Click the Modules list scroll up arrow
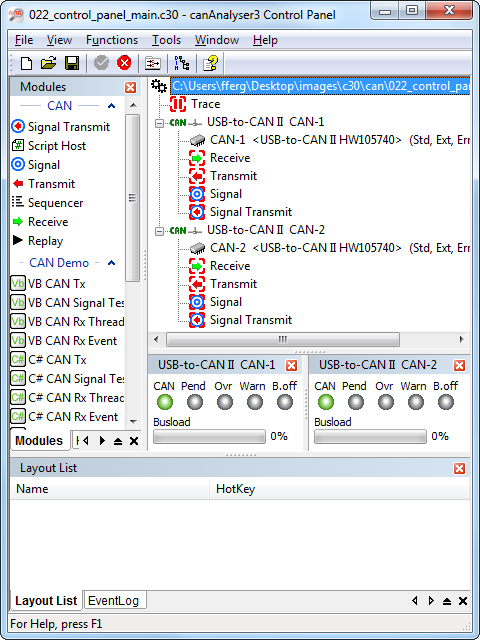The height and width of the screenshot is (640, 480). point(133,106)
